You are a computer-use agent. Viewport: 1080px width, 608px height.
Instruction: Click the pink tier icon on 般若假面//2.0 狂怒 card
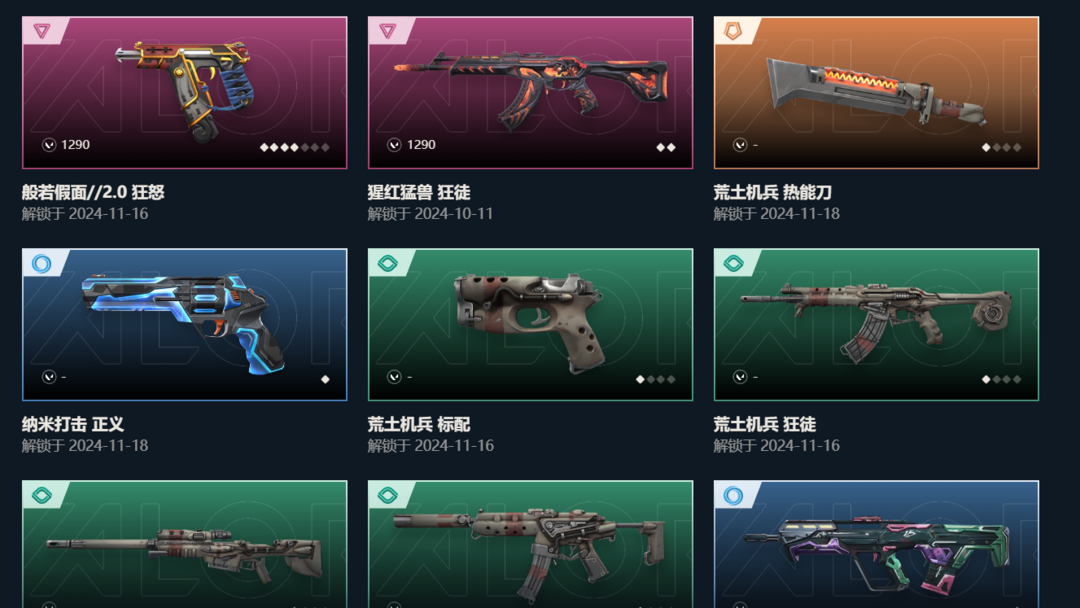tap(42, 31)
